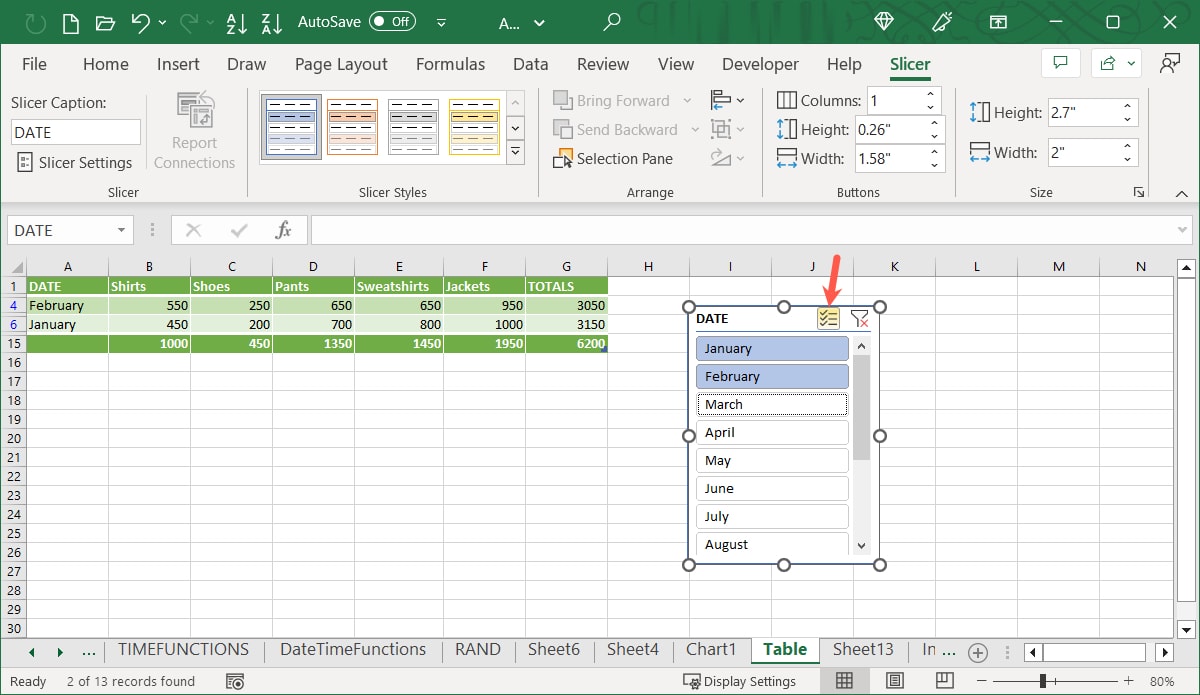Open the Bring Forward dropdown arrow

pos(686,100)
